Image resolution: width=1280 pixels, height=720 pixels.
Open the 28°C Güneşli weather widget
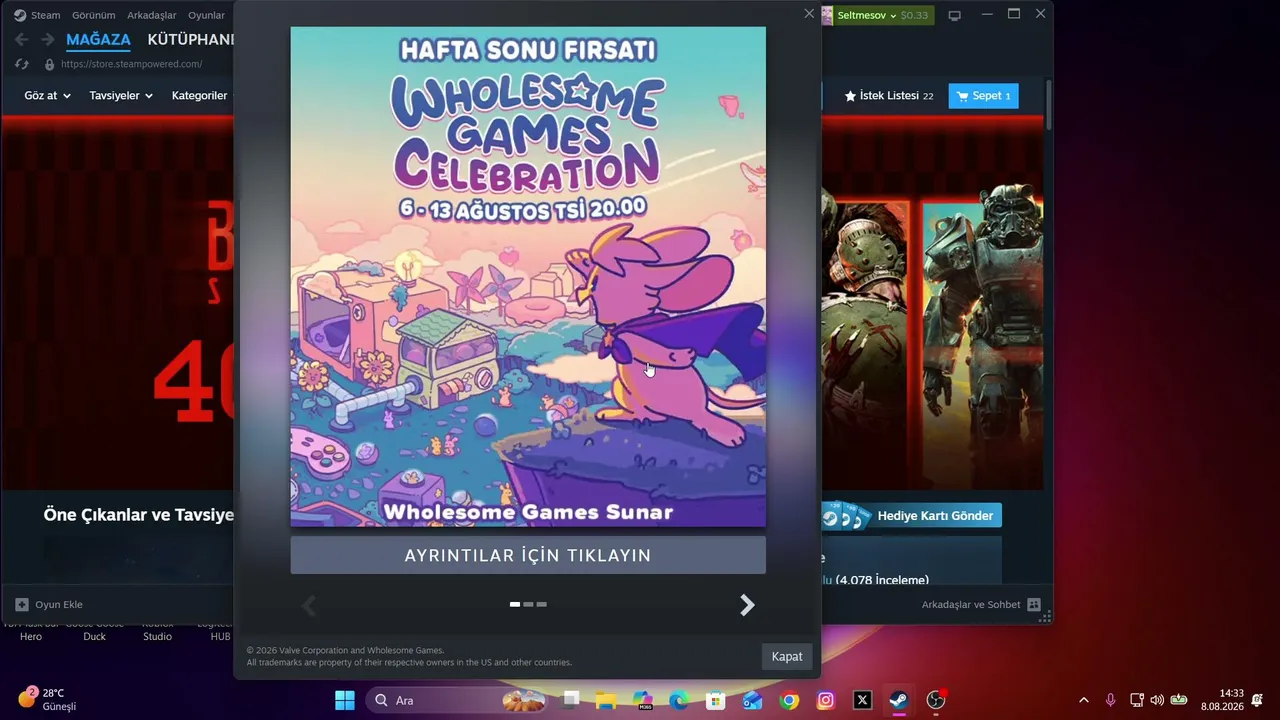pyautogui.click(x=48, y=699)
